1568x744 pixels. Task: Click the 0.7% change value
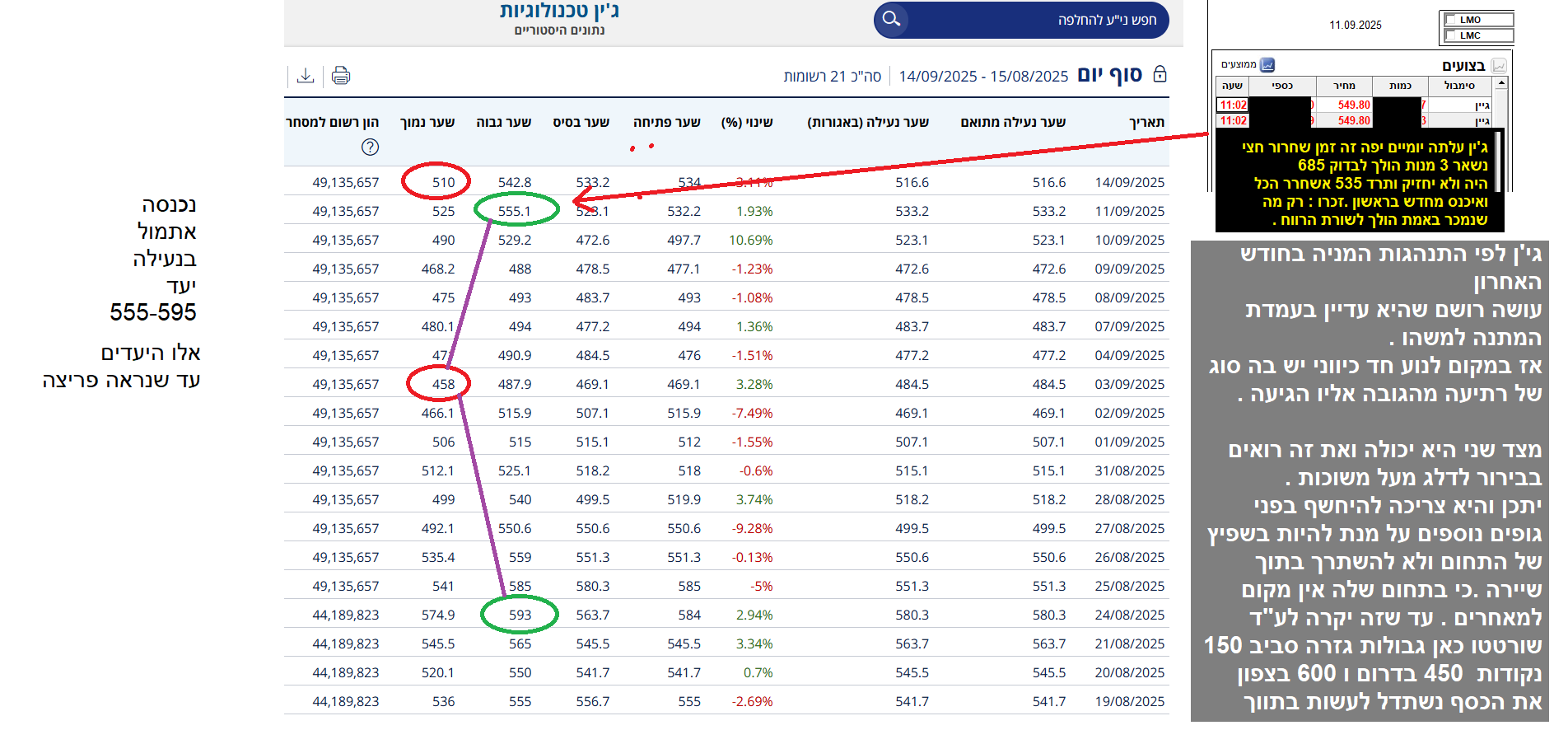coord(758,672)
